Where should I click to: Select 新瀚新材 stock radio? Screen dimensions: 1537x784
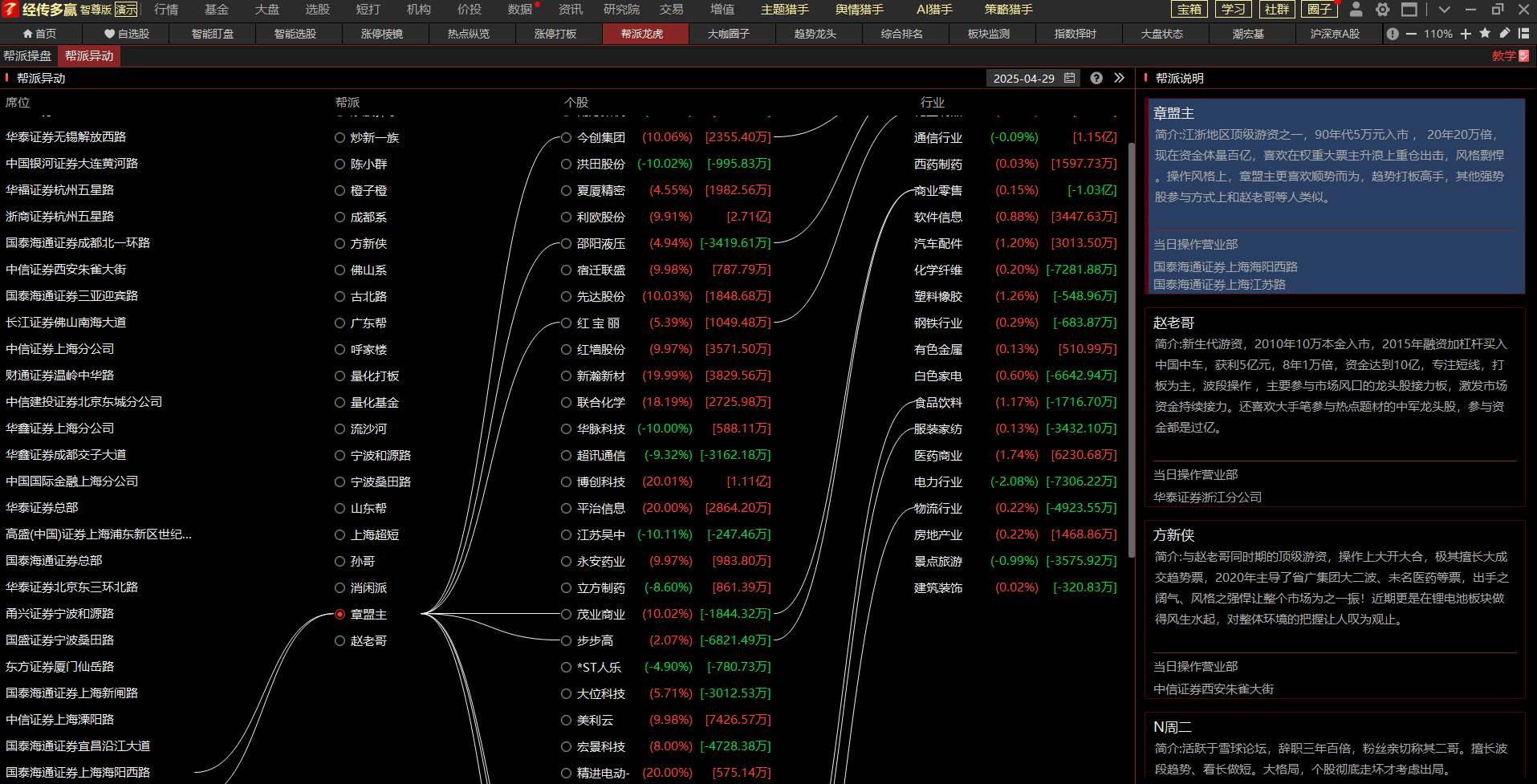[x=566, y=376]
